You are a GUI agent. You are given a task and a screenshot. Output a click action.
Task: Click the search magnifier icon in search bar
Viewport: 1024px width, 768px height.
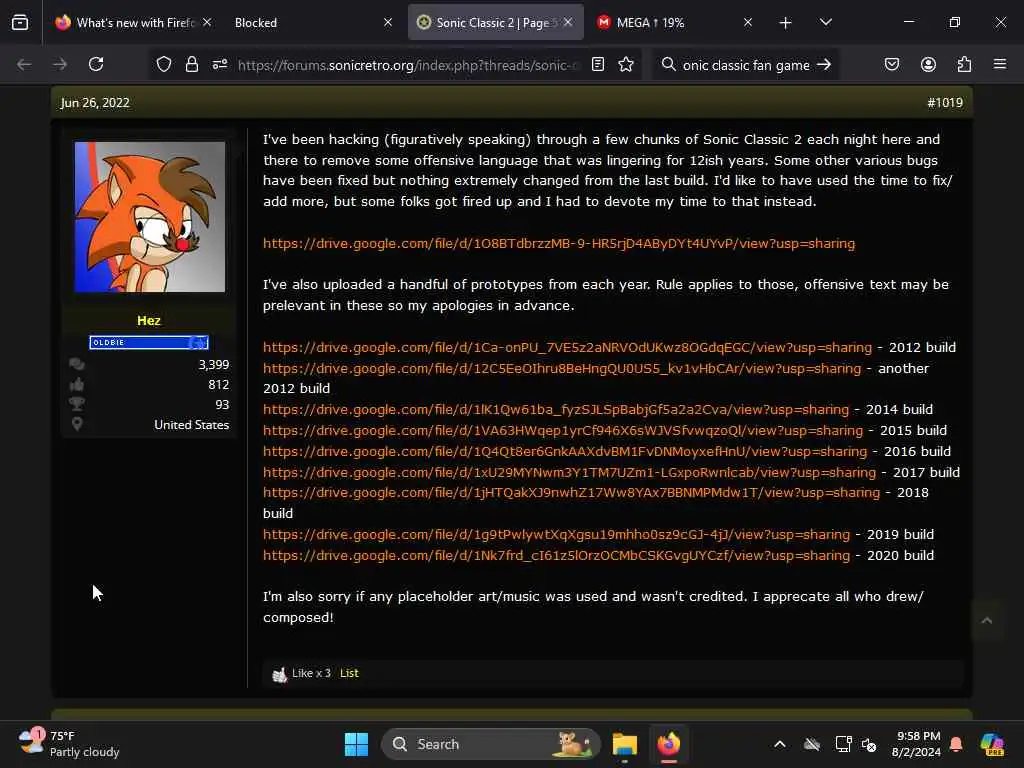668,64
